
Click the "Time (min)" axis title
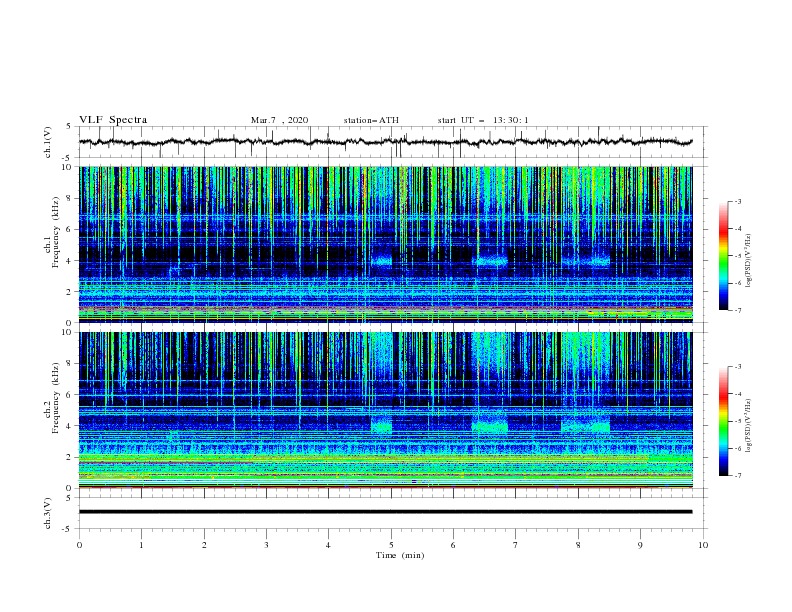click(x=400, y=555)
